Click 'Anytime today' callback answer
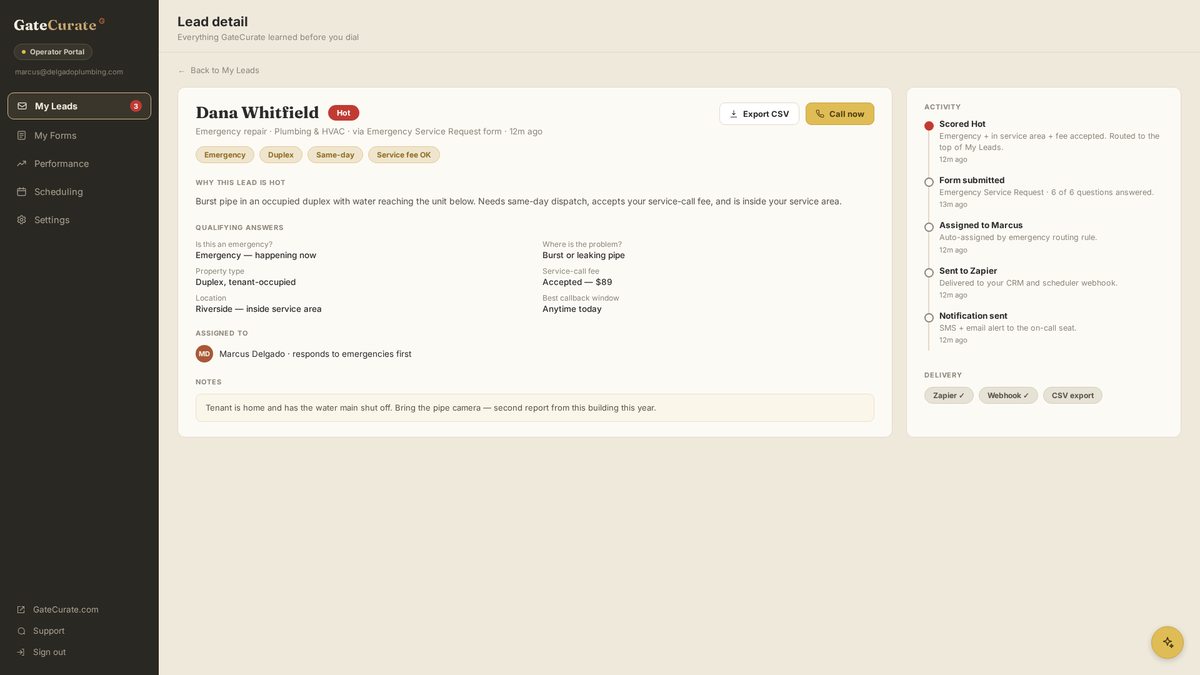The height and width of the screenshot is (675, 1200). (572, 309)
